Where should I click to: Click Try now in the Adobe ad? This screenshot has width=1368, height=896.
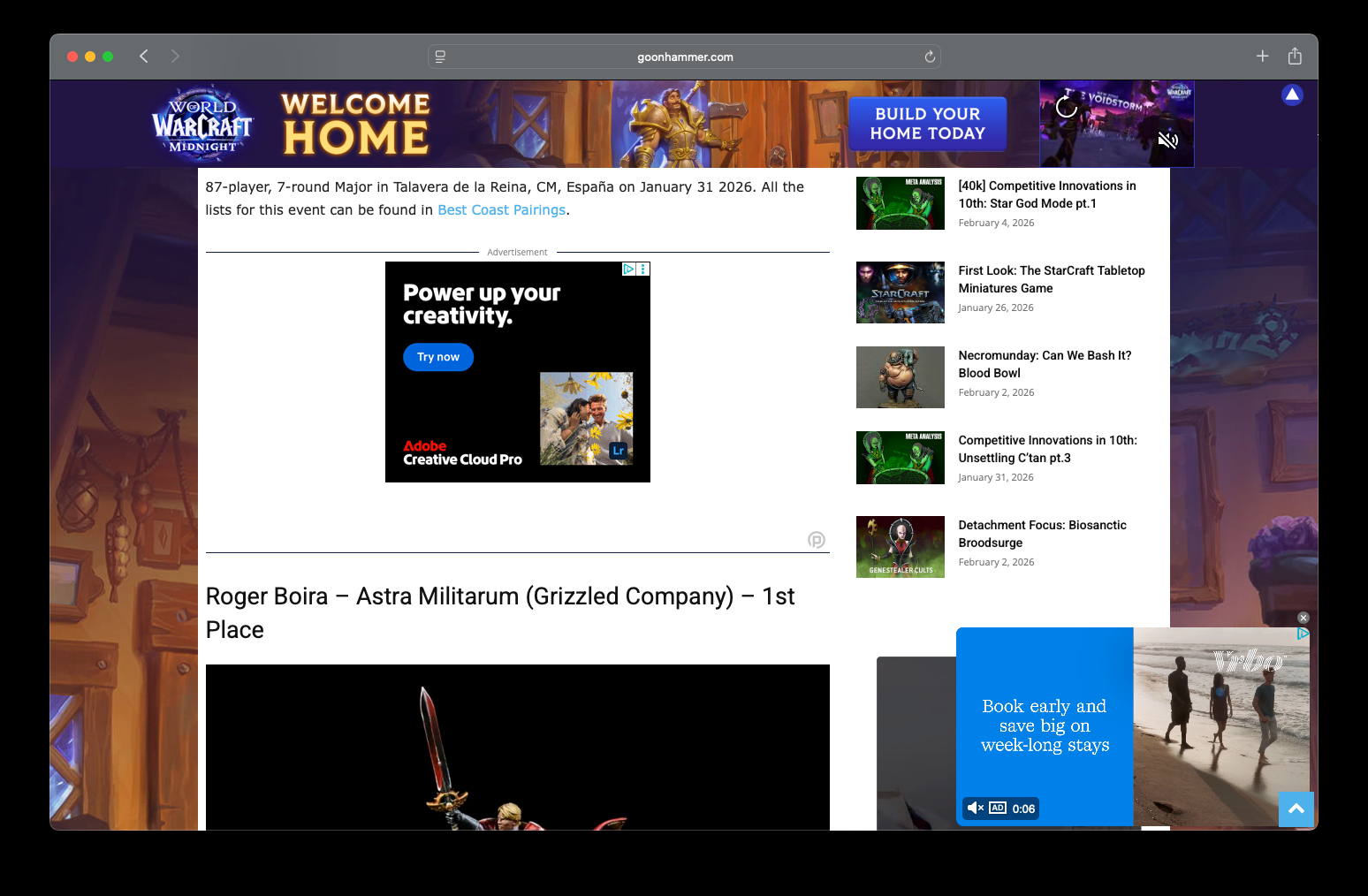[x=438, y=357]
